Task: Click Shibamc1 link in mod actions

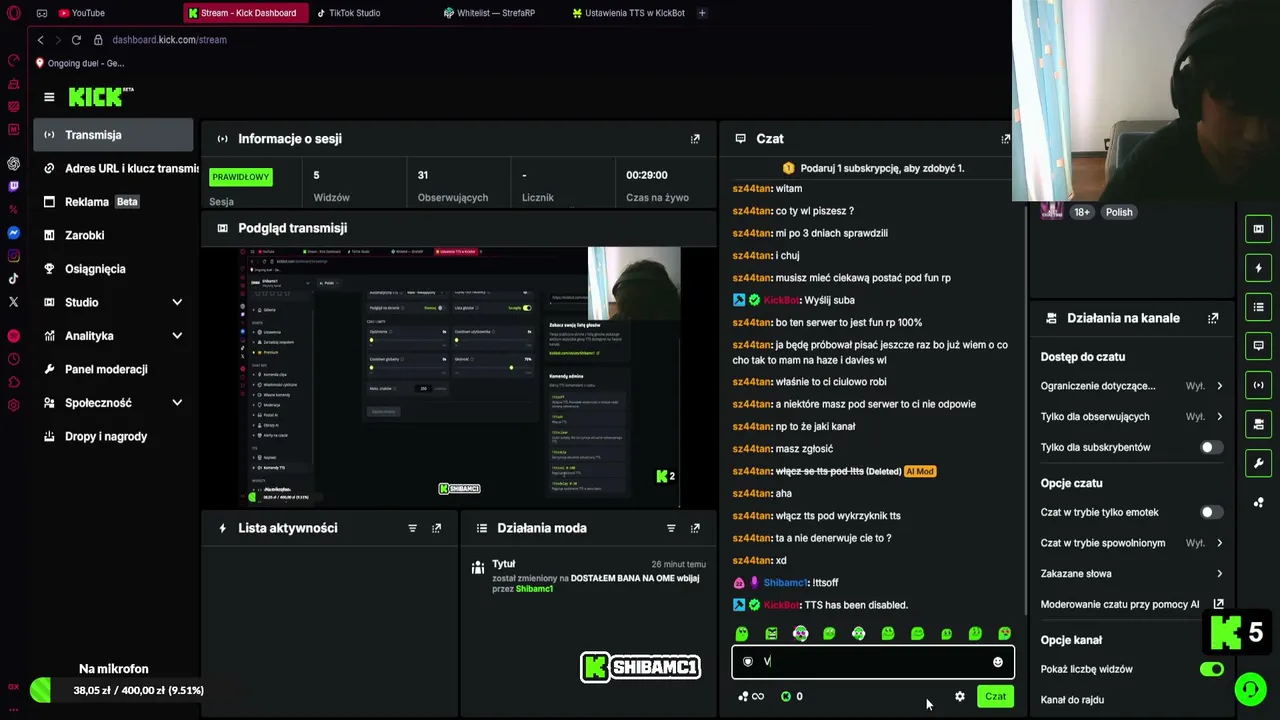Action: [x=534, y=589]
